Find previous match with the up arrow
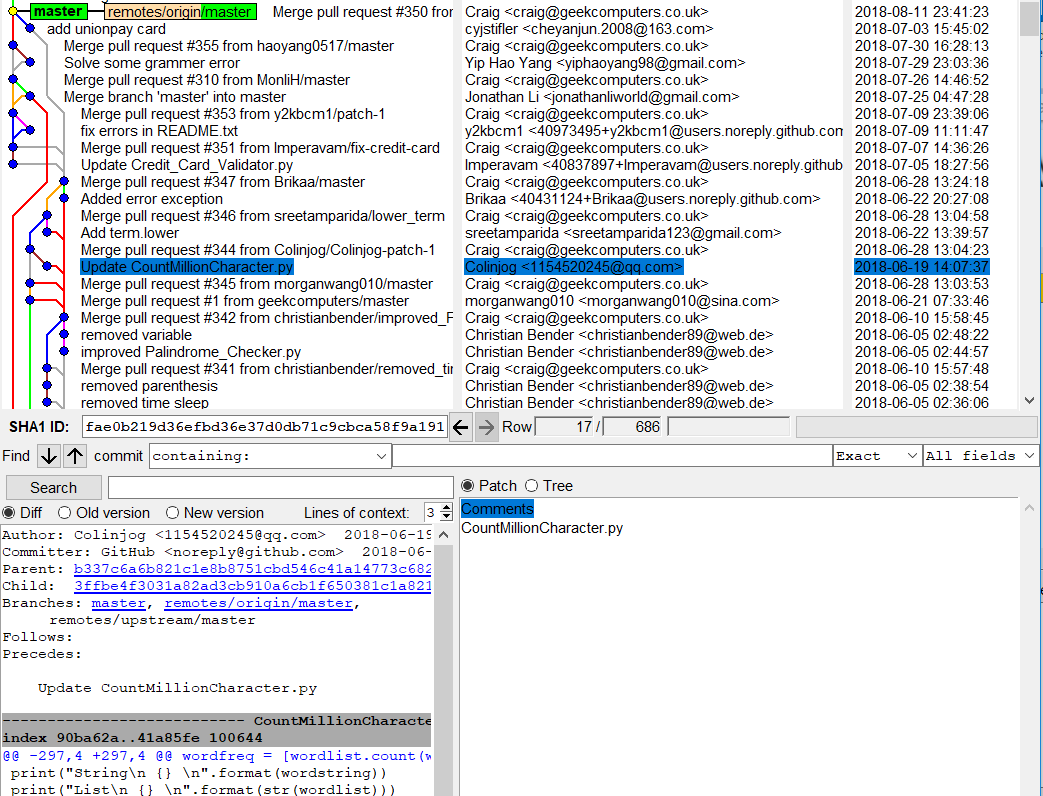1043x796 pixels. (x=75, y=456)
